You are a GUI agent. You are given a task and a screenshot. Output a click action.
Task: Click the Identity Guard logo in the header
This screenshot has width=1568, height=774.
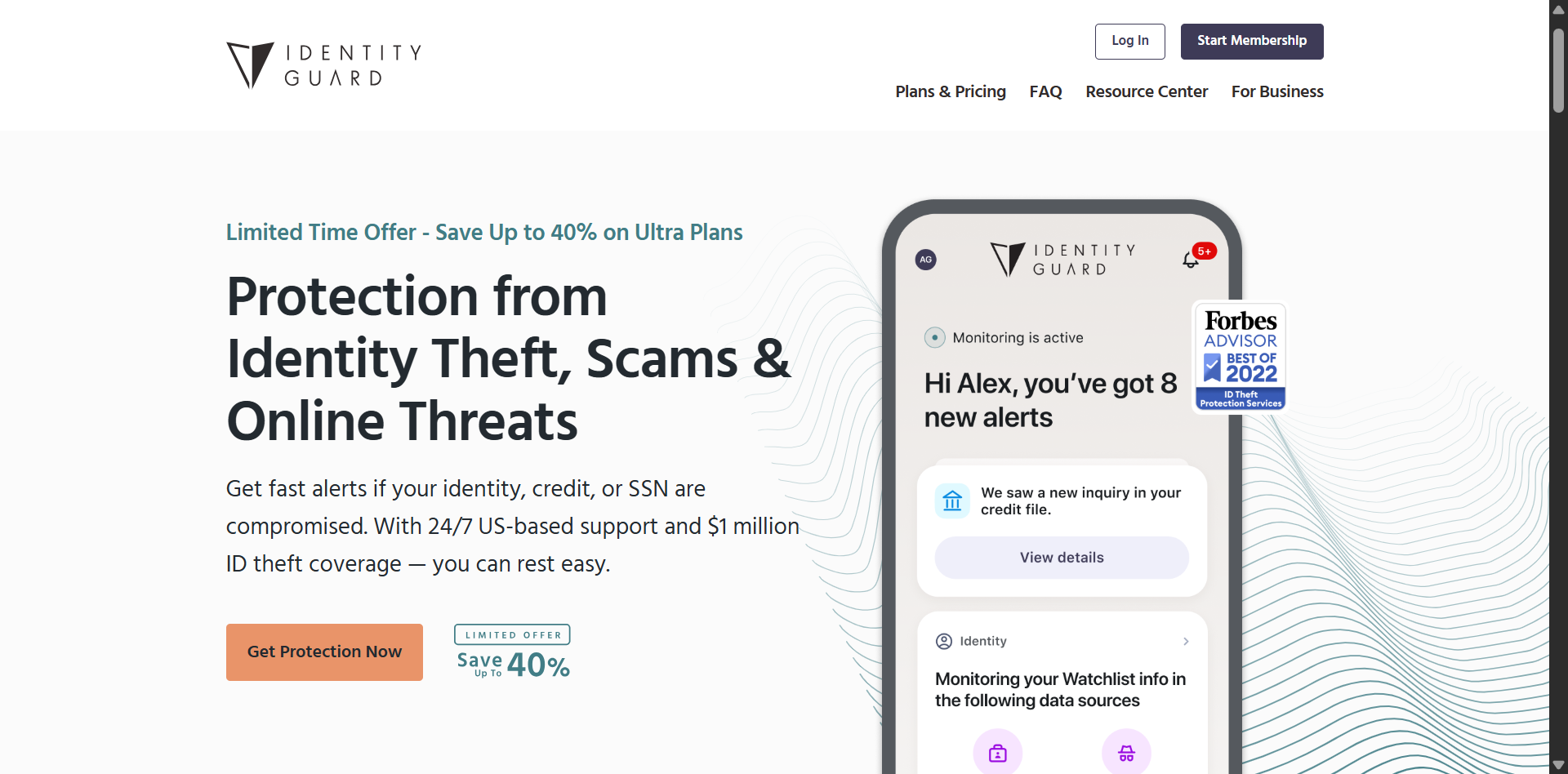tap(323, 64)
